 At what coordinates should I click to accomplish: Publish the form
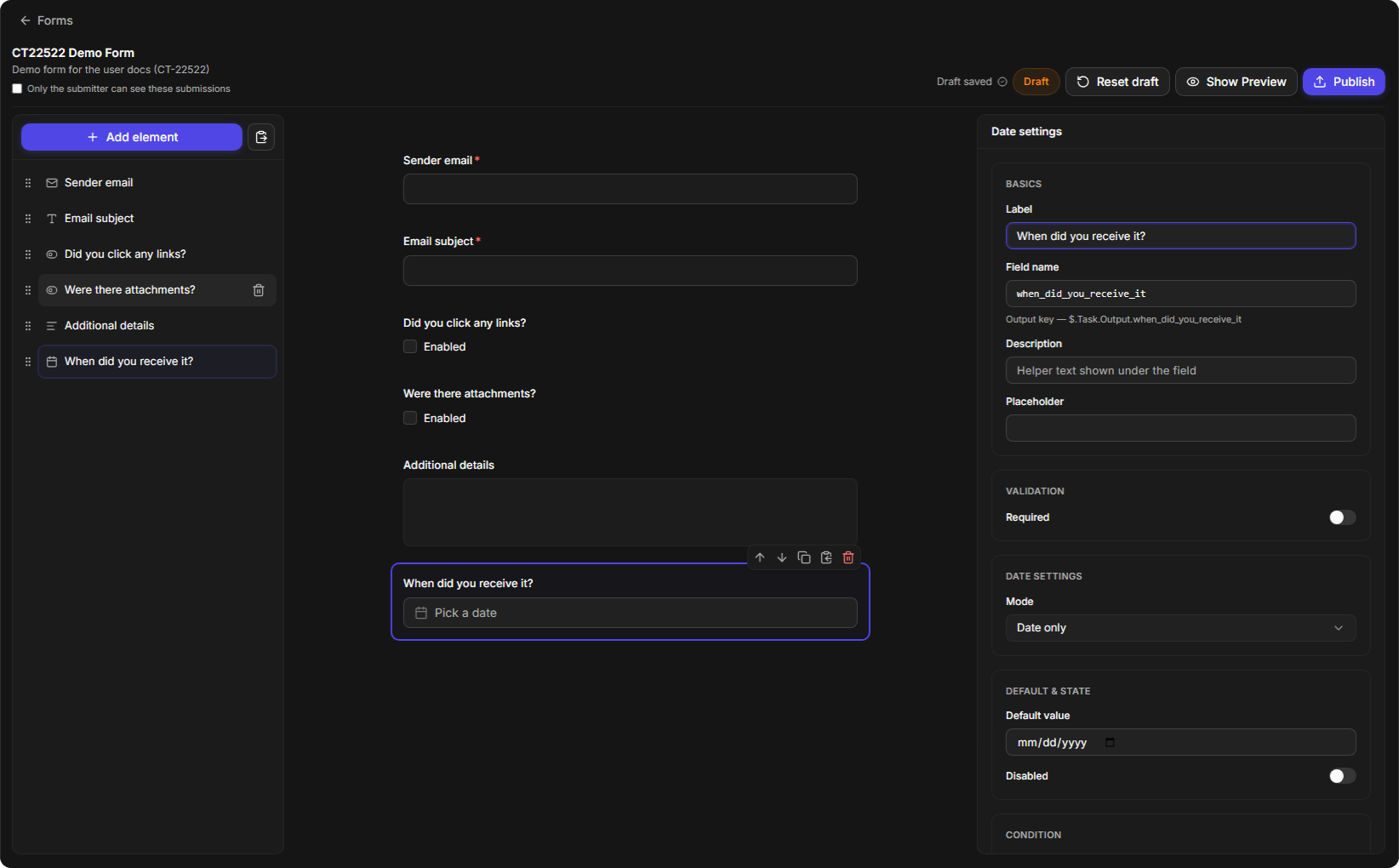point(1344,82)
